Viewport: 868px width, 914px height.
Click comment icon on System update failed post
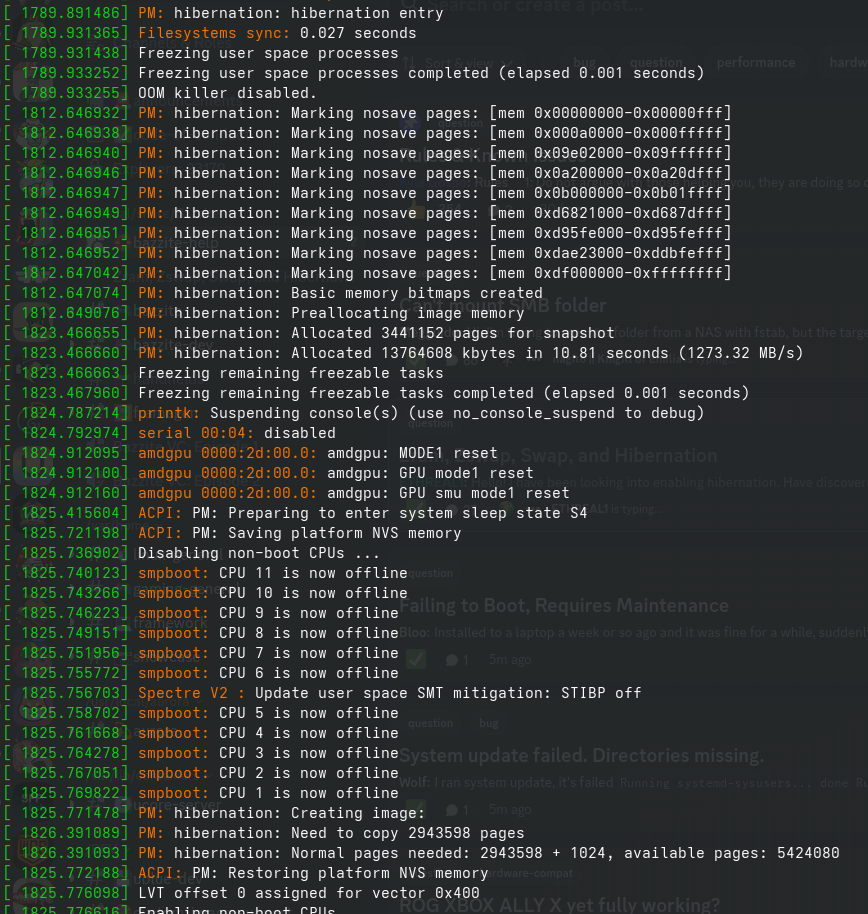pos(452,809)
